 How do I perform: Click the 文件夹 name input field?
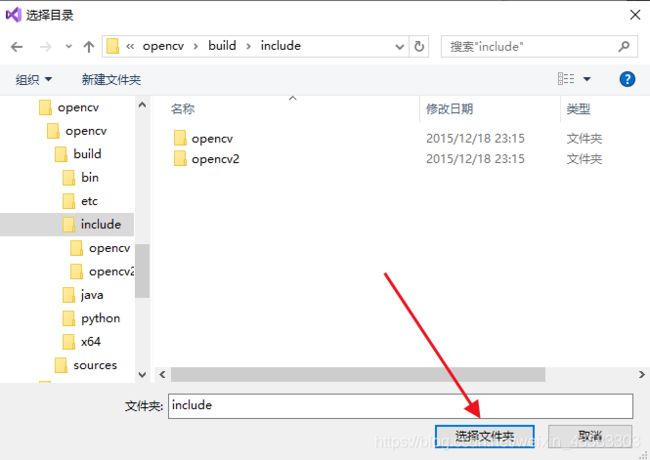pyautogui.click(x=400, y=406)
